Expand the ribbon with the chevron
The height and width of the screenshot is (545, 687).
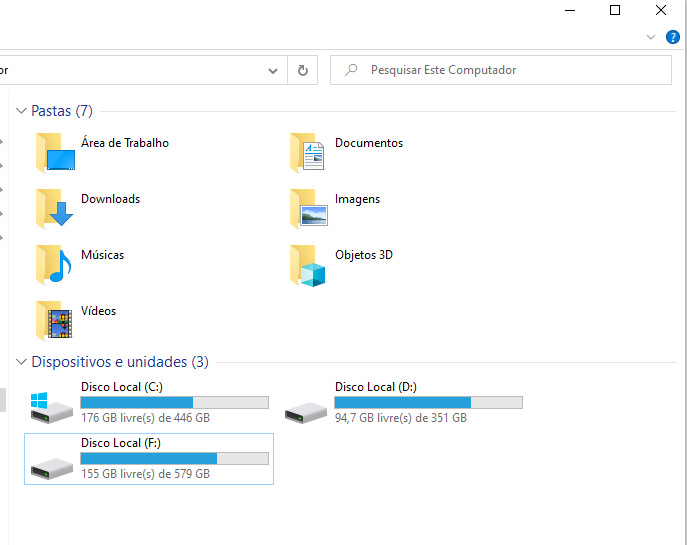click(651, 37)
